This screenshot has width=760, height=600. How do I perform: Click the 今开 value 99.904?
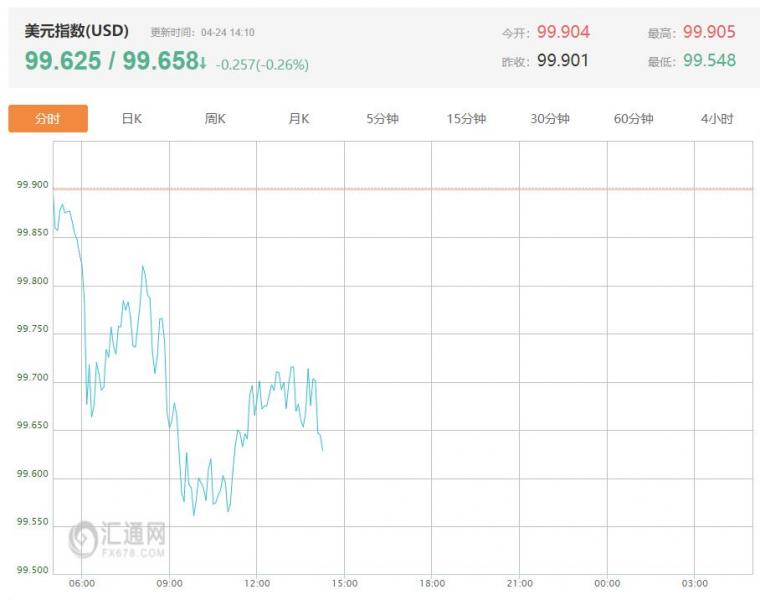coord(563,32)
